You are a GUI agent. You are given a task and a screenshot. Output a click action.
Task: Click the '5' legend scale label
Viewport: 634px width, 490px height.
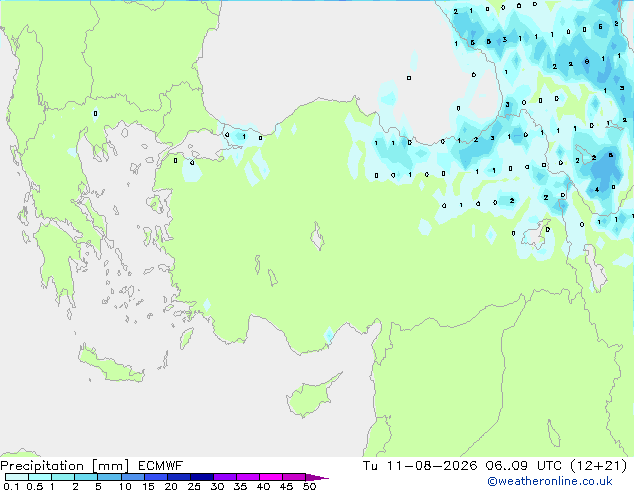[x=98, y=486]
